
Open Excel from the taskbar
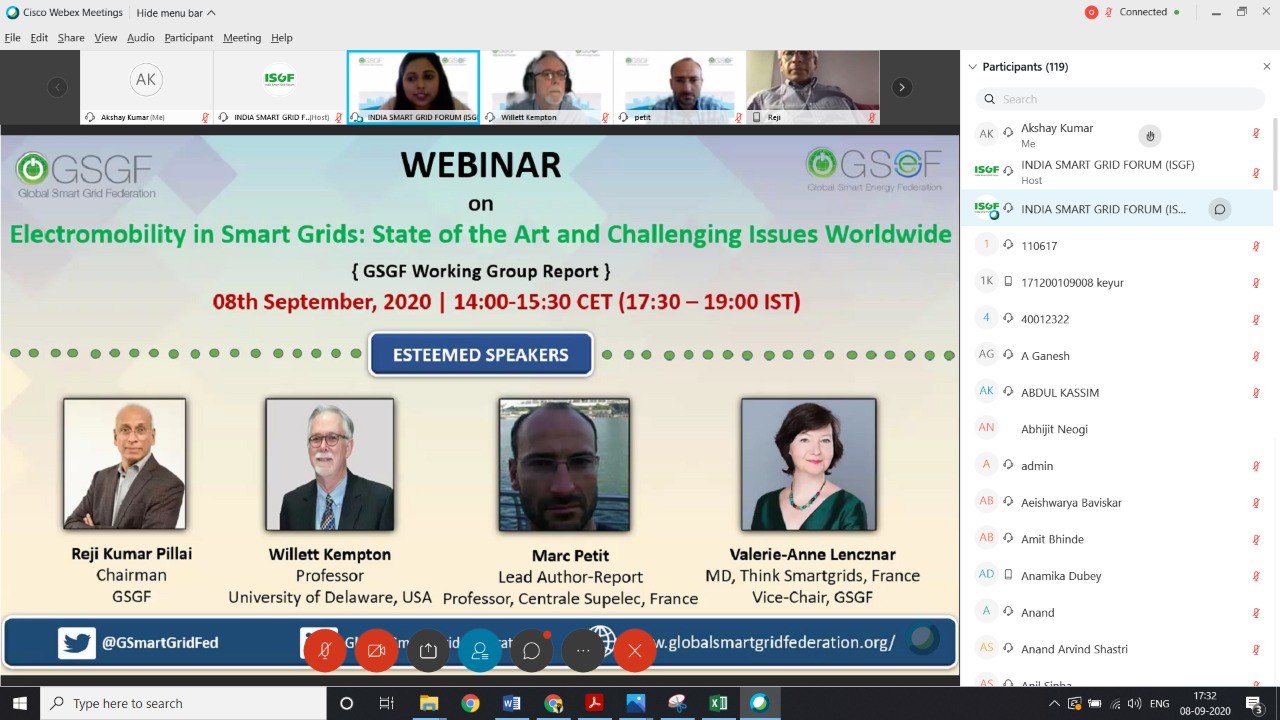click(x=718, y=703)
